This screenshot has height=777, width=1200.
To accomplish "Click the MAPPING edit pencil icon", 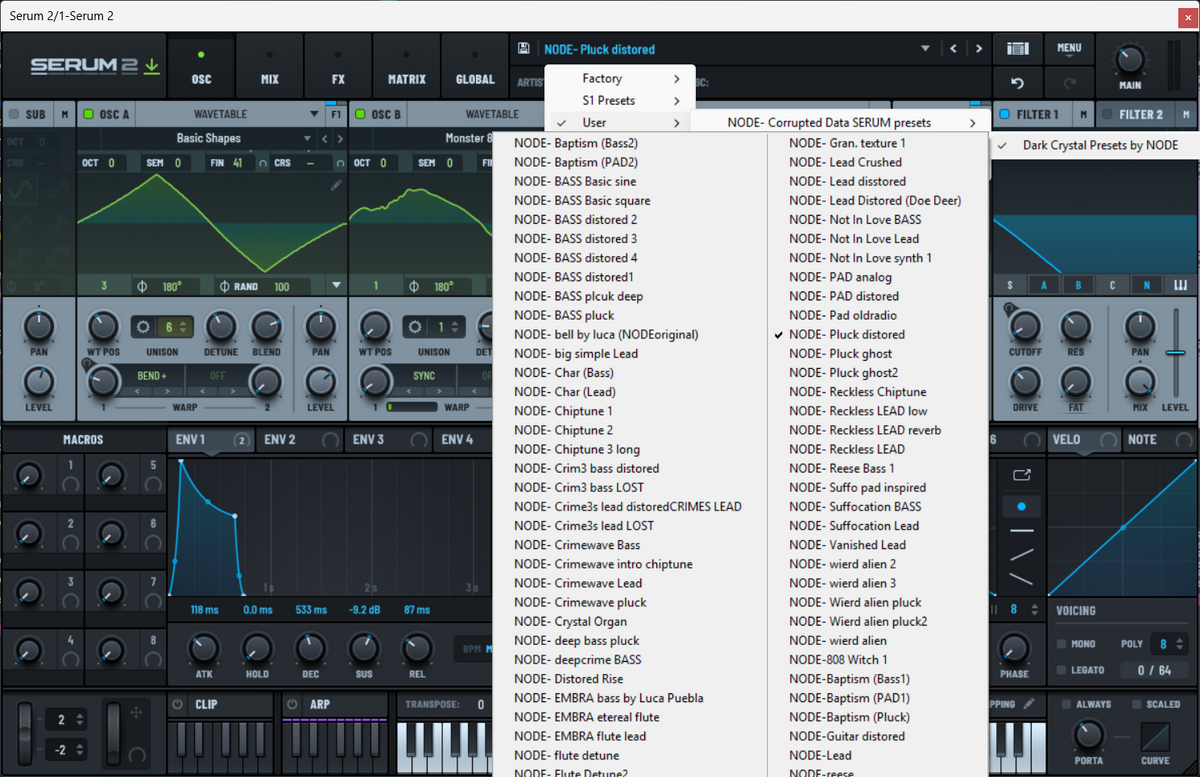I will 1029,704.
